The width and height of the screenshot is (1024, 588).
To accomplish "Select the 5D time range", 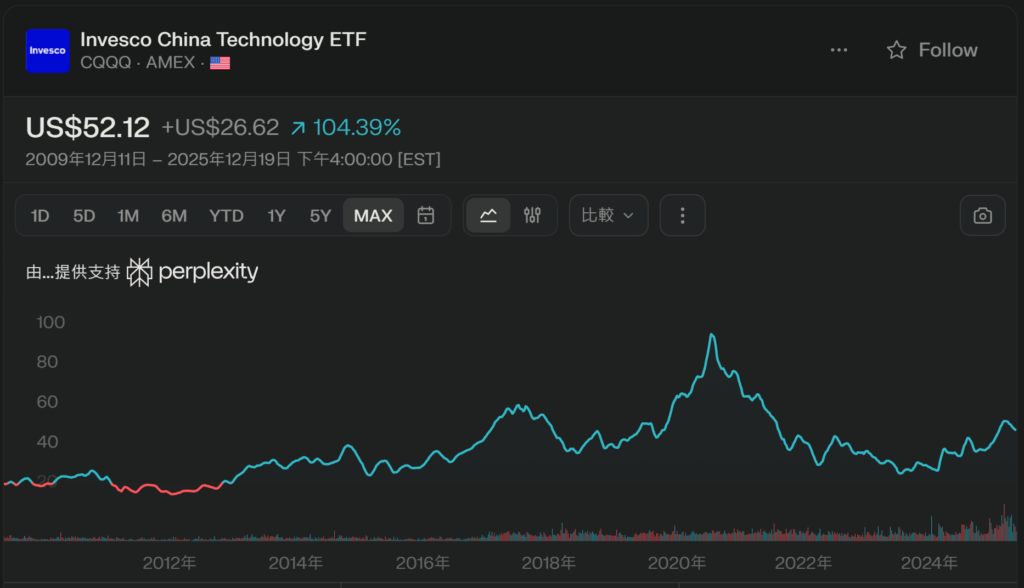I will click(84, 215).
